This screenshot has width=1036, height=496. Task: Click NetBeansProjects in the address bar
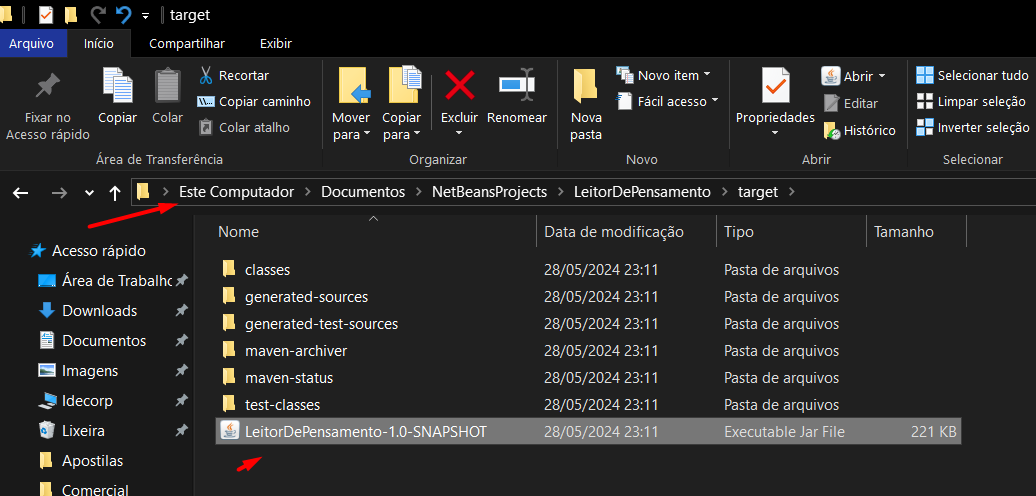tap(490, 192)
